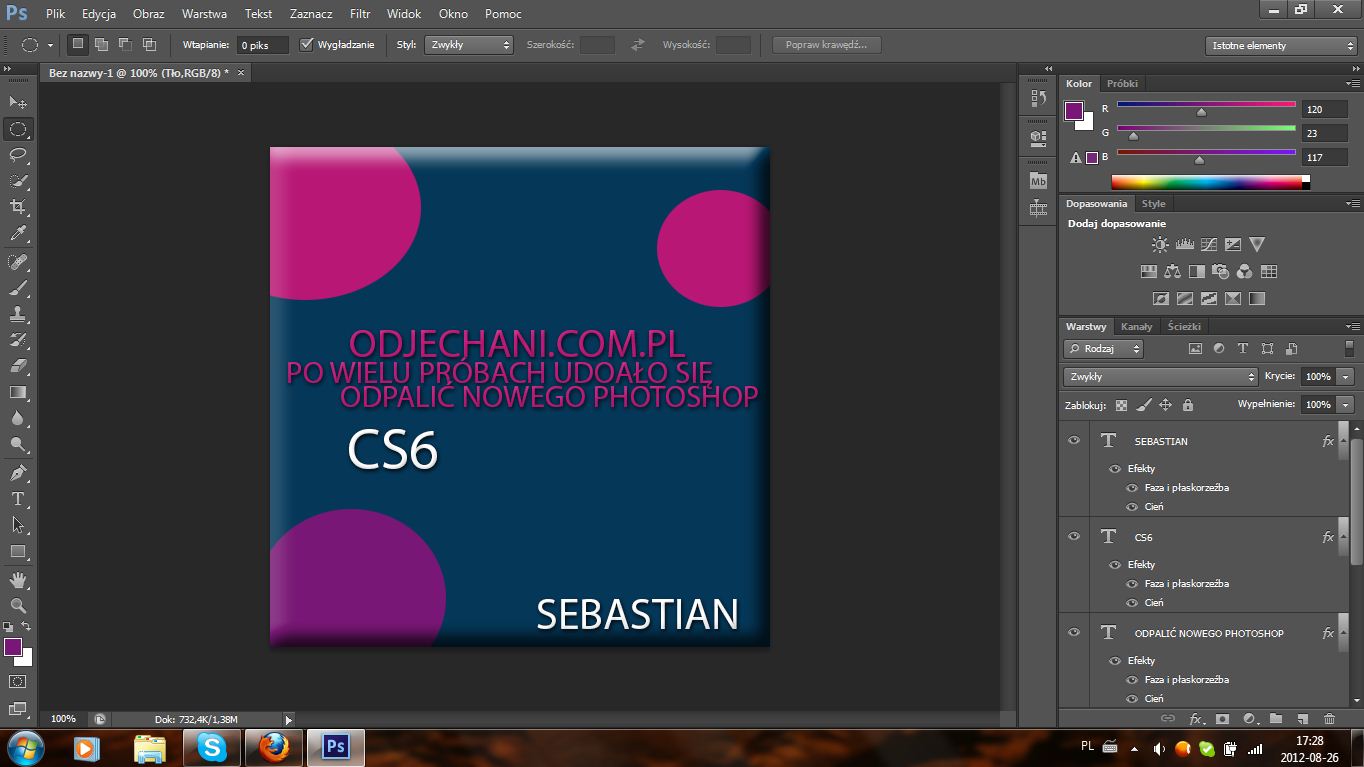Image resolution: width=1364 pixels, height=767 pixels.
Task: Select the Crop tool
Action: [18, 207]
